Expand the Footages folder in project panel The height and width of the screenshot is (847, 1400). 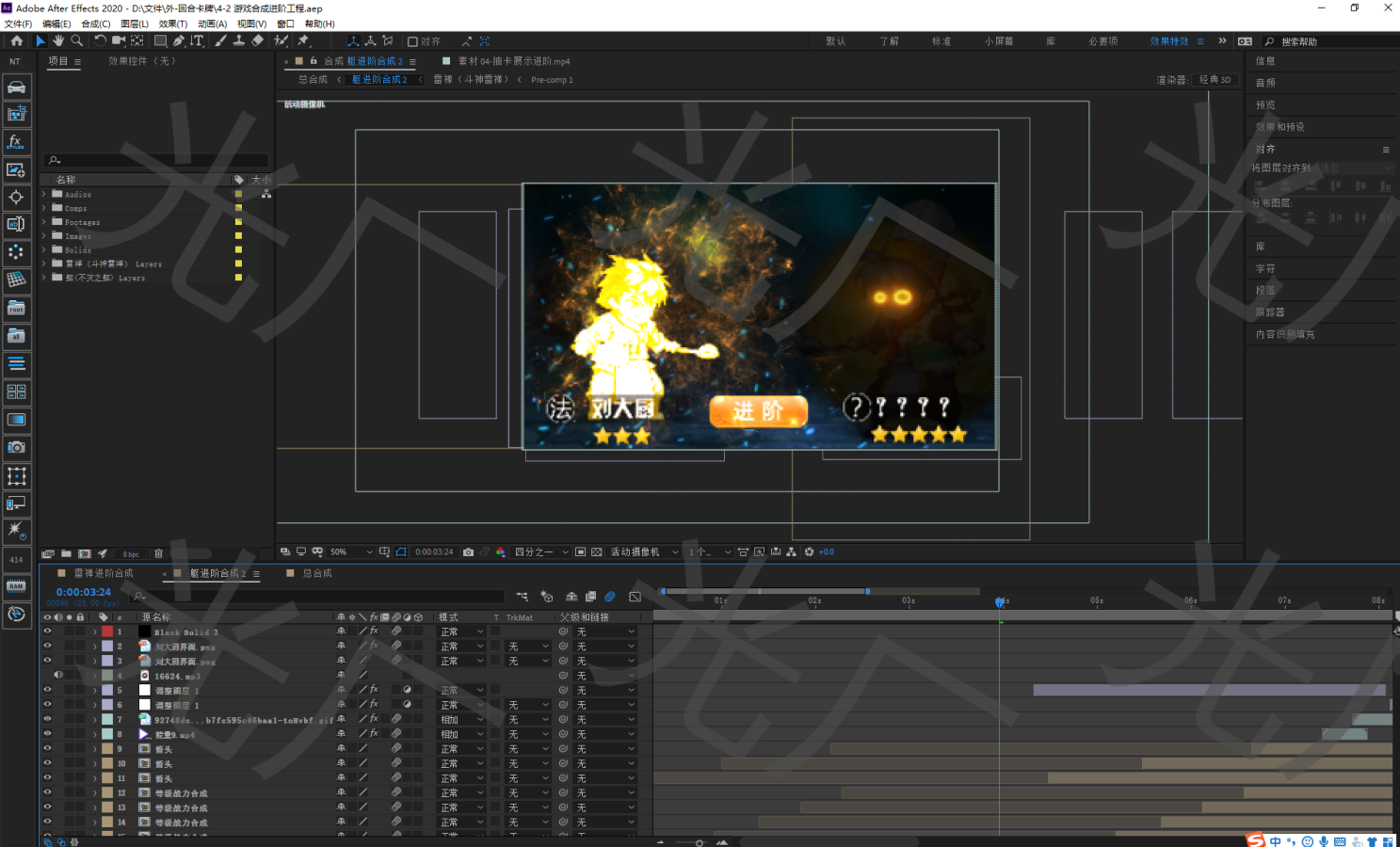[x=43, y=222]
